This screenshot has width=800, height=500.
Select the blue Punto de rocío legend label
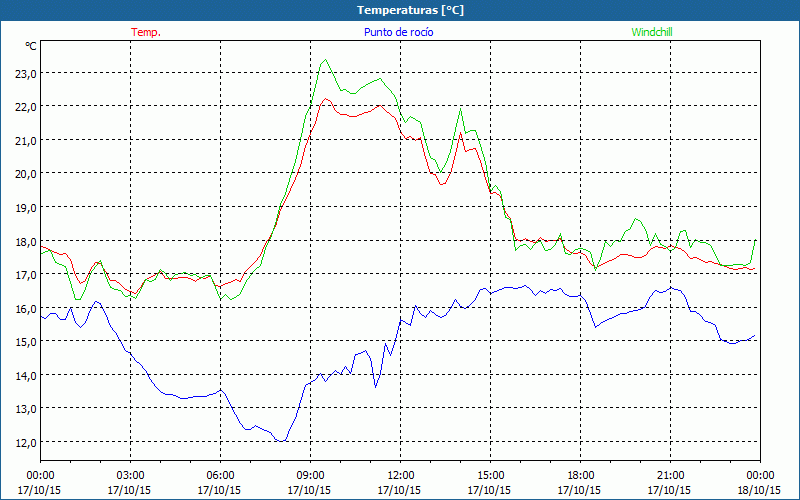[398, 32]
